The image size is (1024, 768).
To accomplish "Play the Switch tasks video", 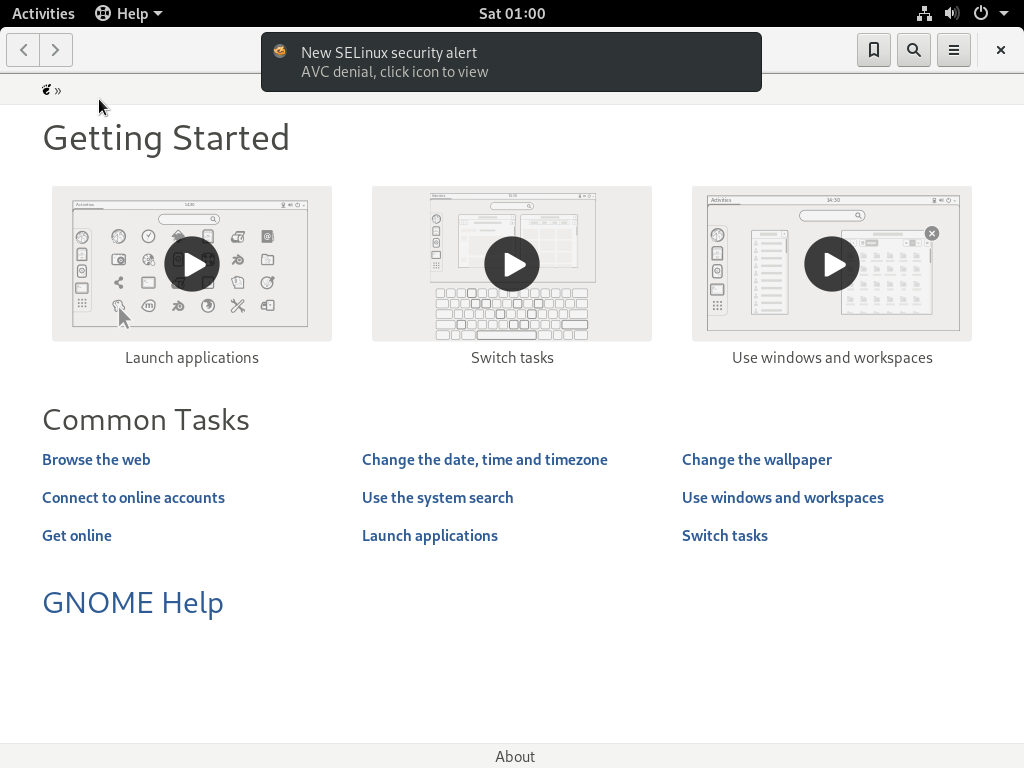I will (x=512, y=264).
